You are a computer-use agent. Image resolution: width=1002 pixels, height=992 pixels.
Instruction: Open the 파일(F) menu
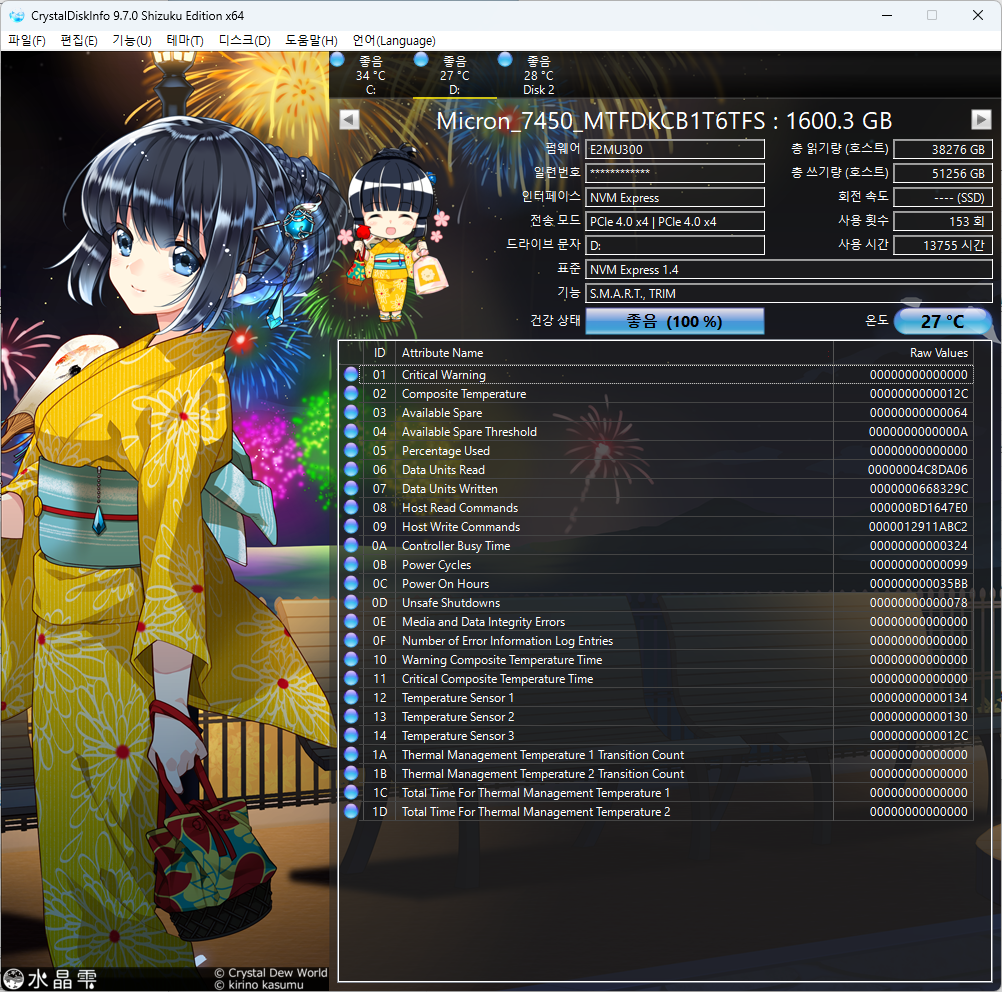pyautogui.click(x=27, y=41)
